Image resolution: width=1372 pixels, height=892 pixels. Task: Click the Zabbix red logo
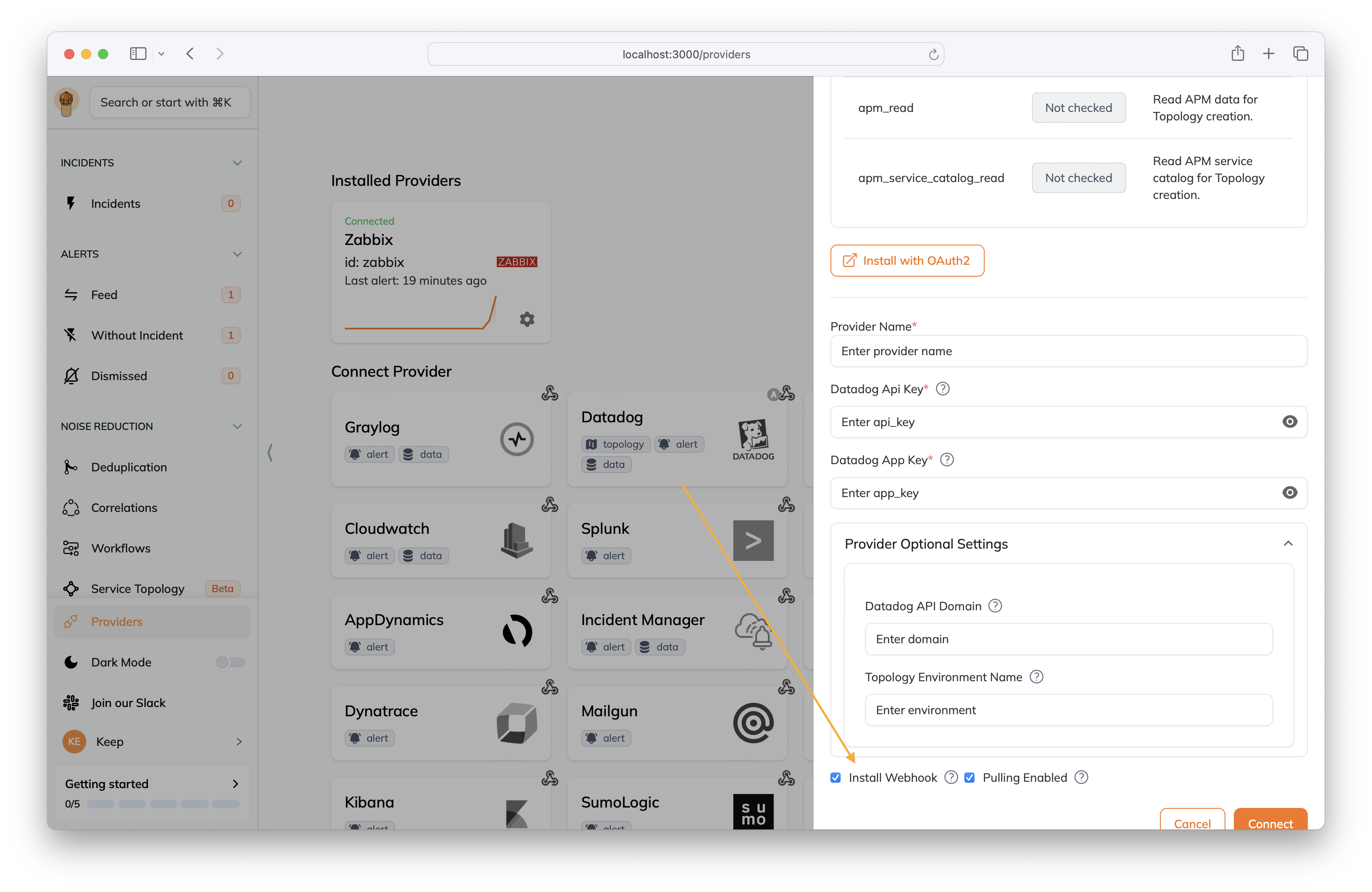click(517, 262)
